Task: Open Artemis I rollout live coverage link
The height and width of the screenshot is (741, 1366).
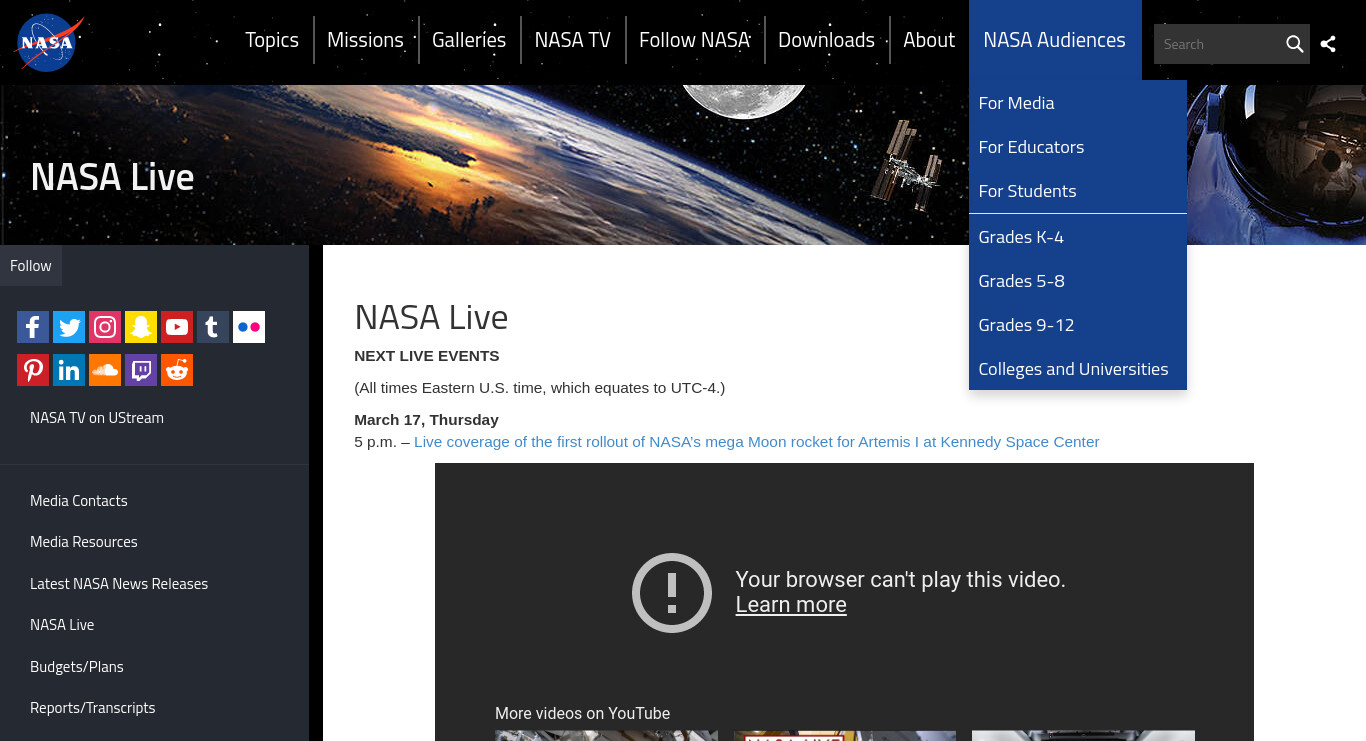Action: (756, 442)
